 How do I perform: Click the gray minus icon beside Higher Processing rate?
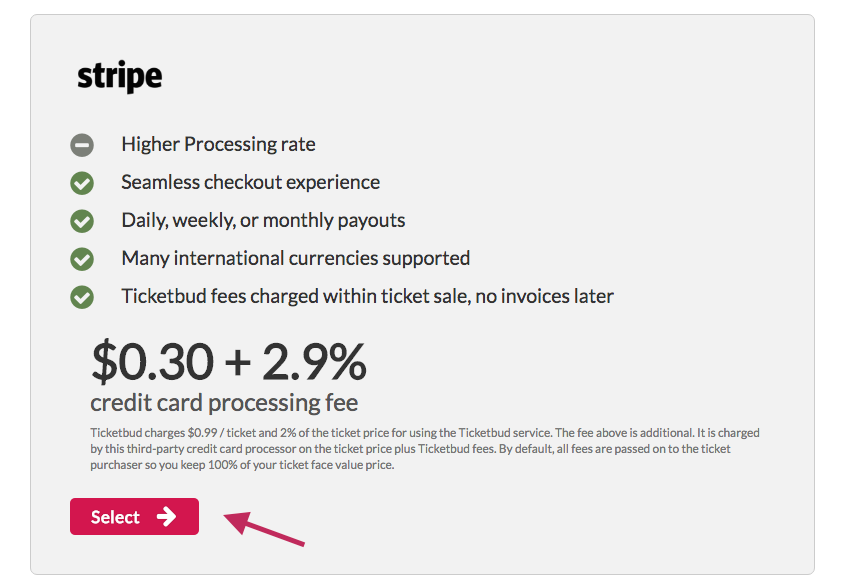pos(82,145)
